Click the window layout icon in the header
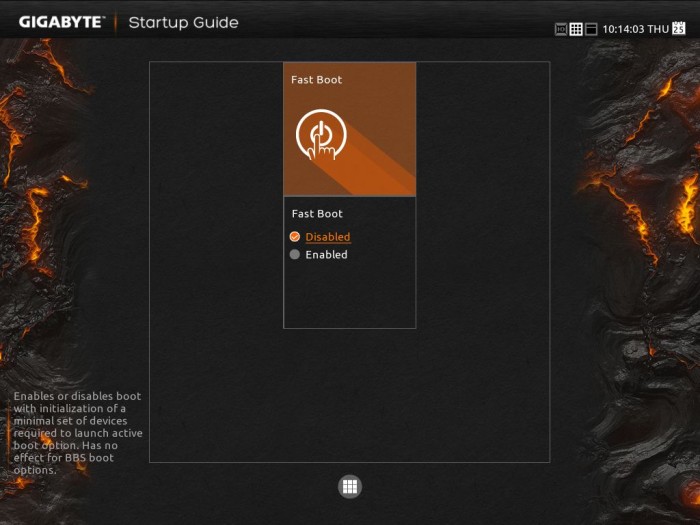The height and width of the screenshot is (525, 700). (x=591, y=29)
